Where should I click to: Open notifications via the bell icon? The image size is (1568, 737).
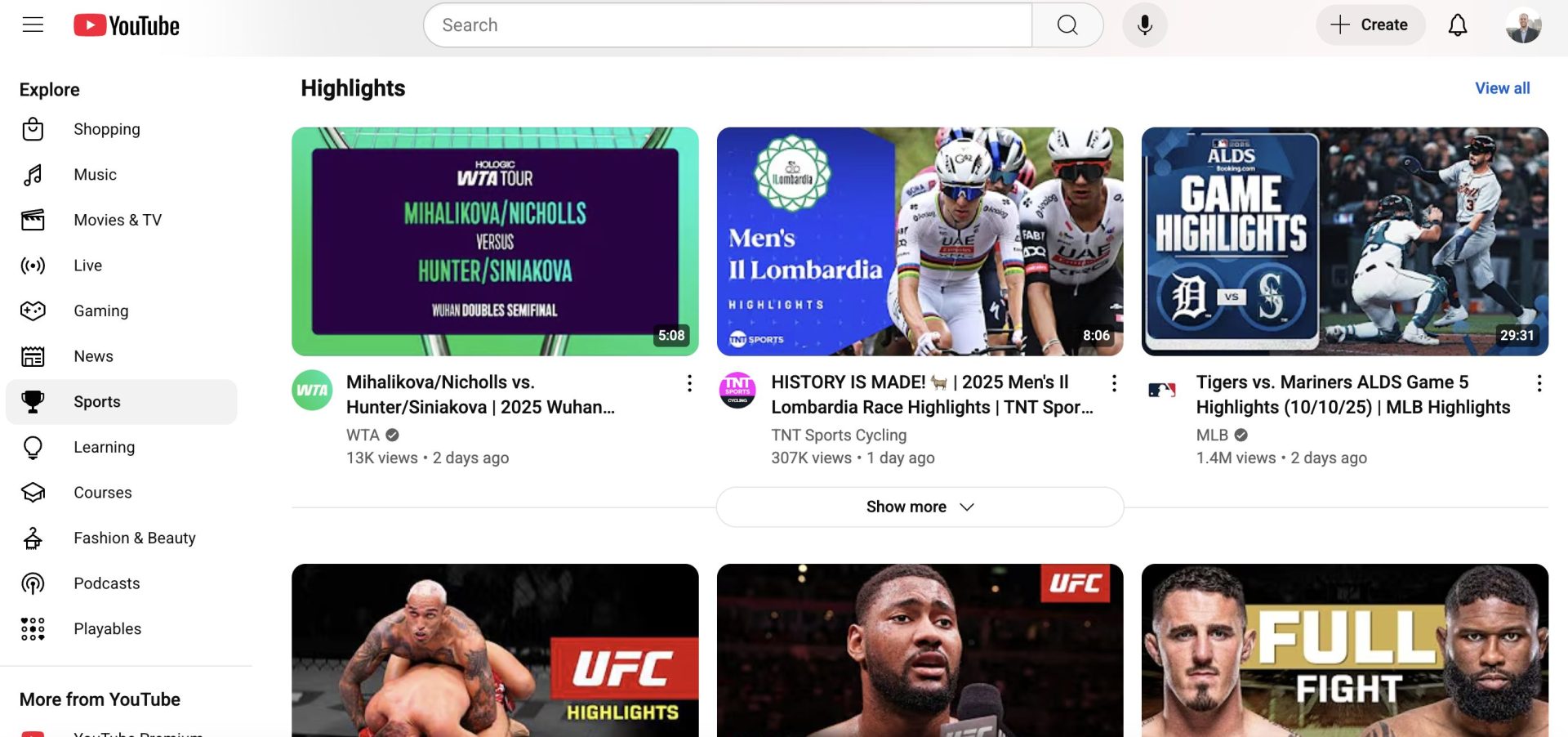(1459, 25)
